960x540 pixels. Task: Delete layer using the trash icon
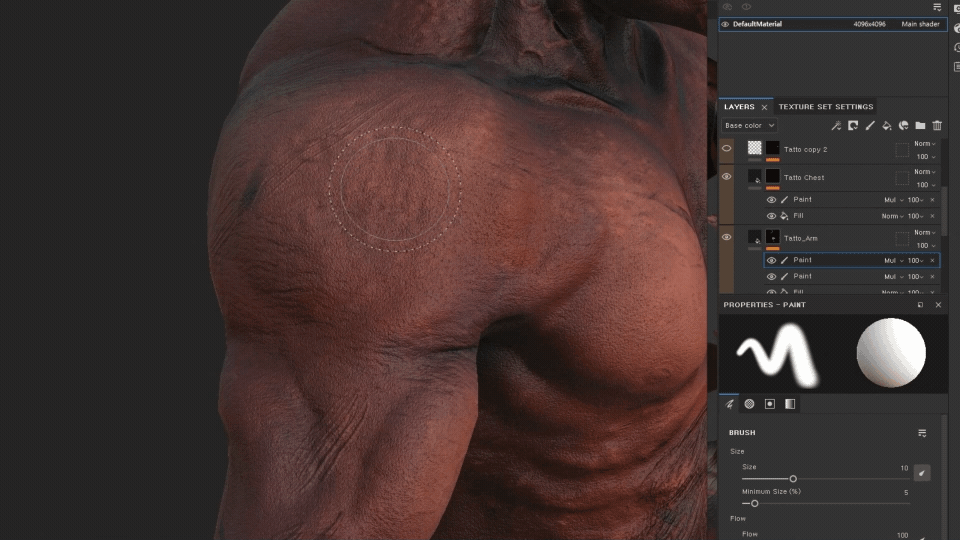click(937, 126)
